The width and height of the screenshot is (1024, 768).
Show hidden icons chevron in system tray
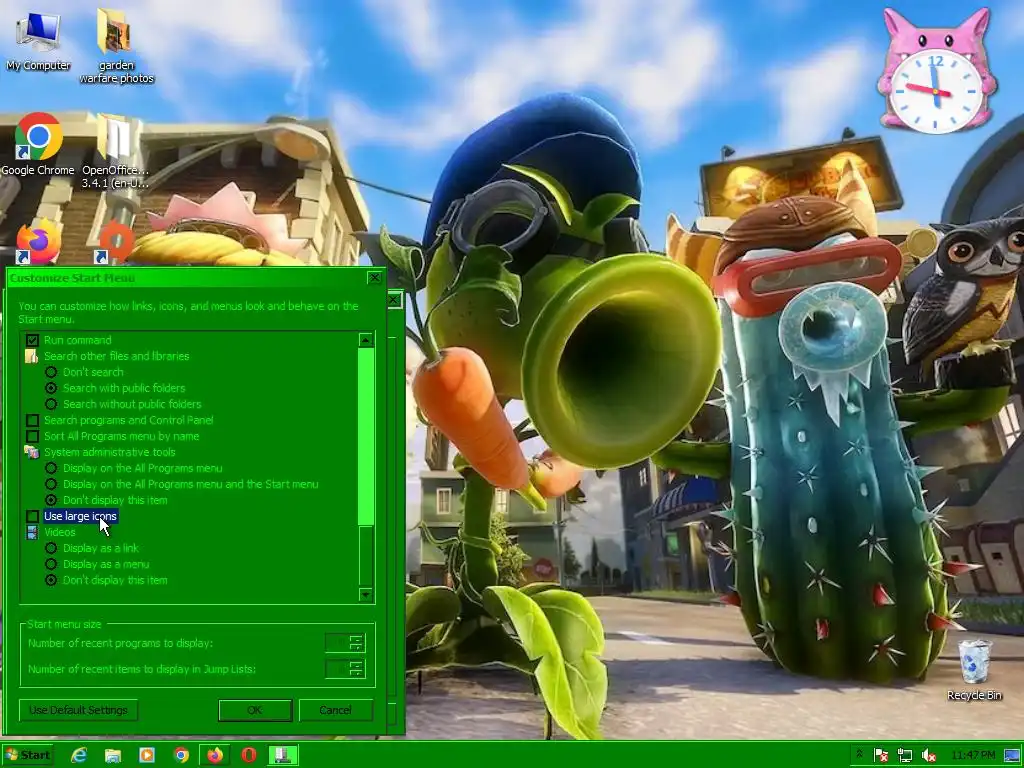(x=859, y=755)
